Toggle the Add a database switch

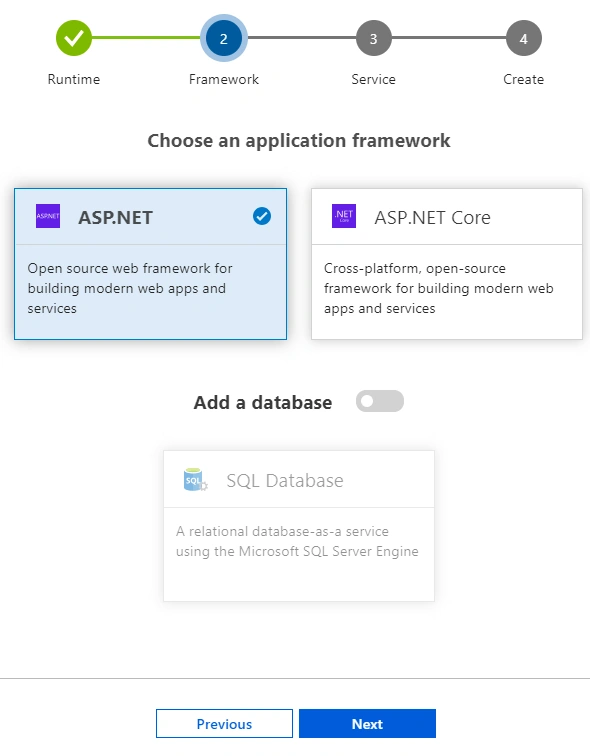tap(380, 401)
